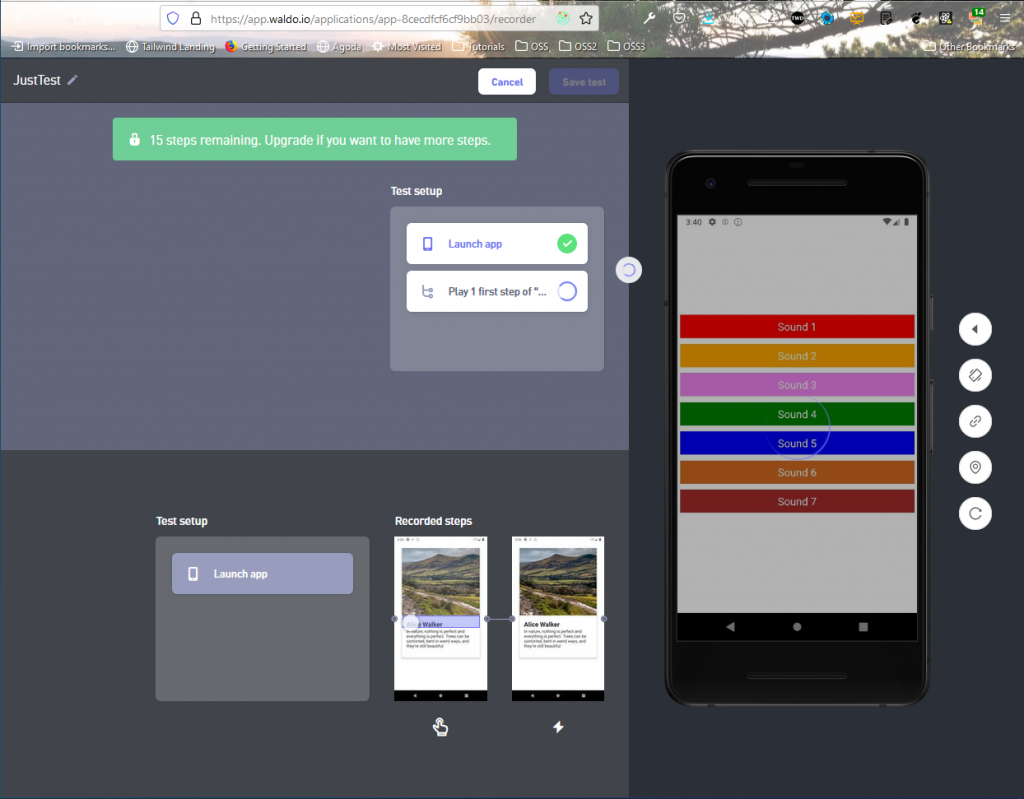Tap the Sound 6 brown bar
1024x799 pixels.
pyautogui.click(x=797, y=472)
